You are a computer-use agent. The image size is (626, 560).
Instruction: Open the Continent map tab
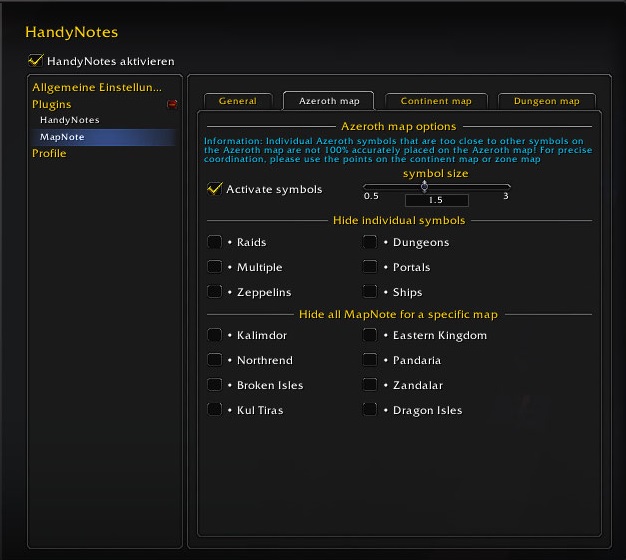435,101
